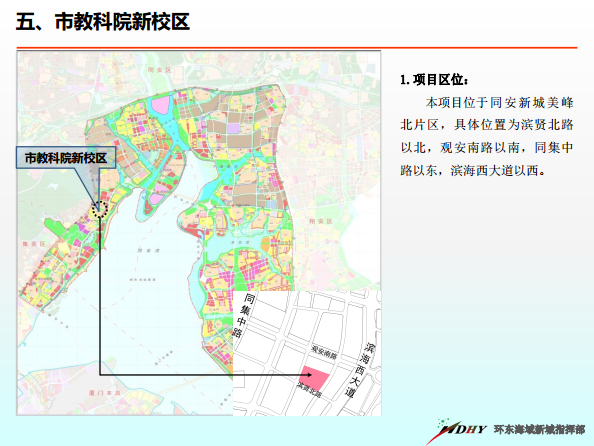Select the orange horizontal divider line

pyautogui.click(x=297, y=48)
